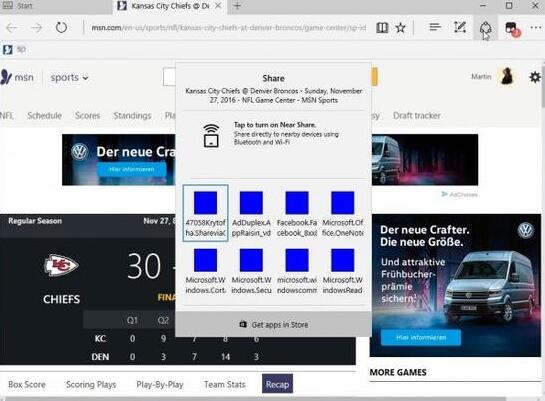The width and height of the screenshot is (545, 401).
Task: Share via Facebook.Facebook app
Action: click(297, 213)
